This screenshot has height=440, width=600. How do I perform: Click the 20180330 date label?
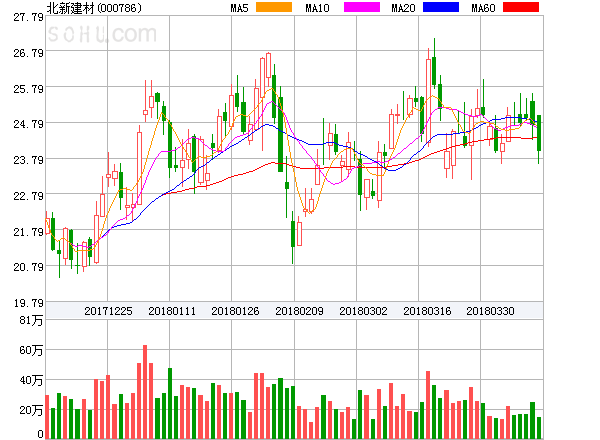(x=490, y=311)
